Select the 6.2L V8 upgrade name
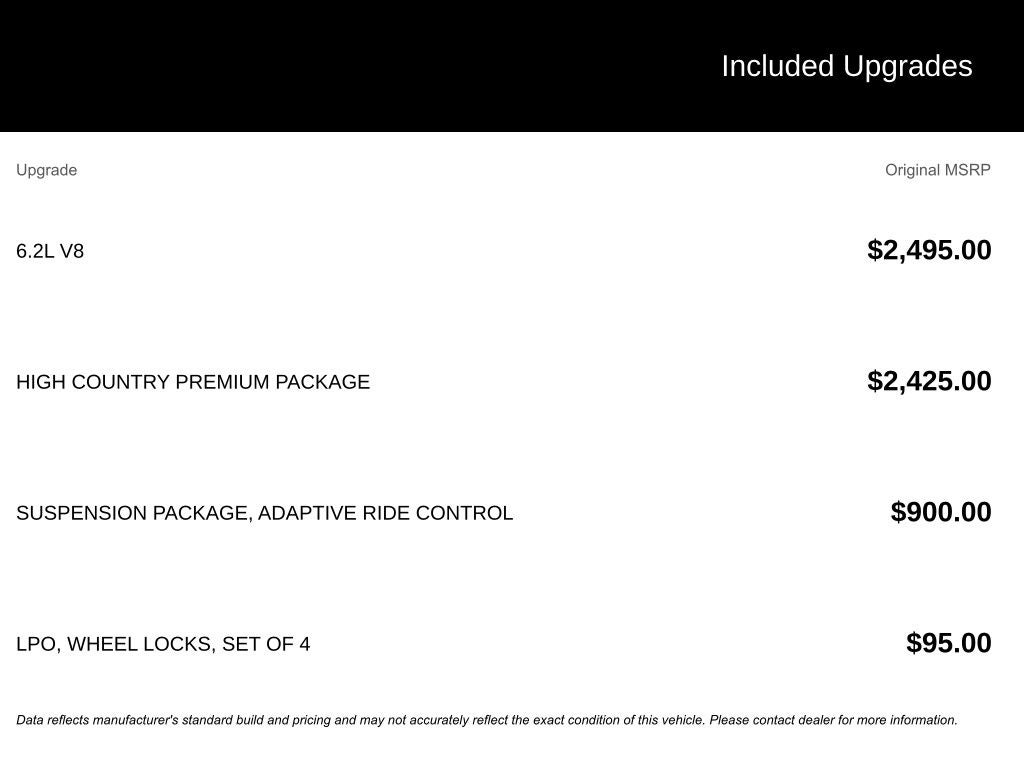 pyautogui.click(x=50, y=251)
